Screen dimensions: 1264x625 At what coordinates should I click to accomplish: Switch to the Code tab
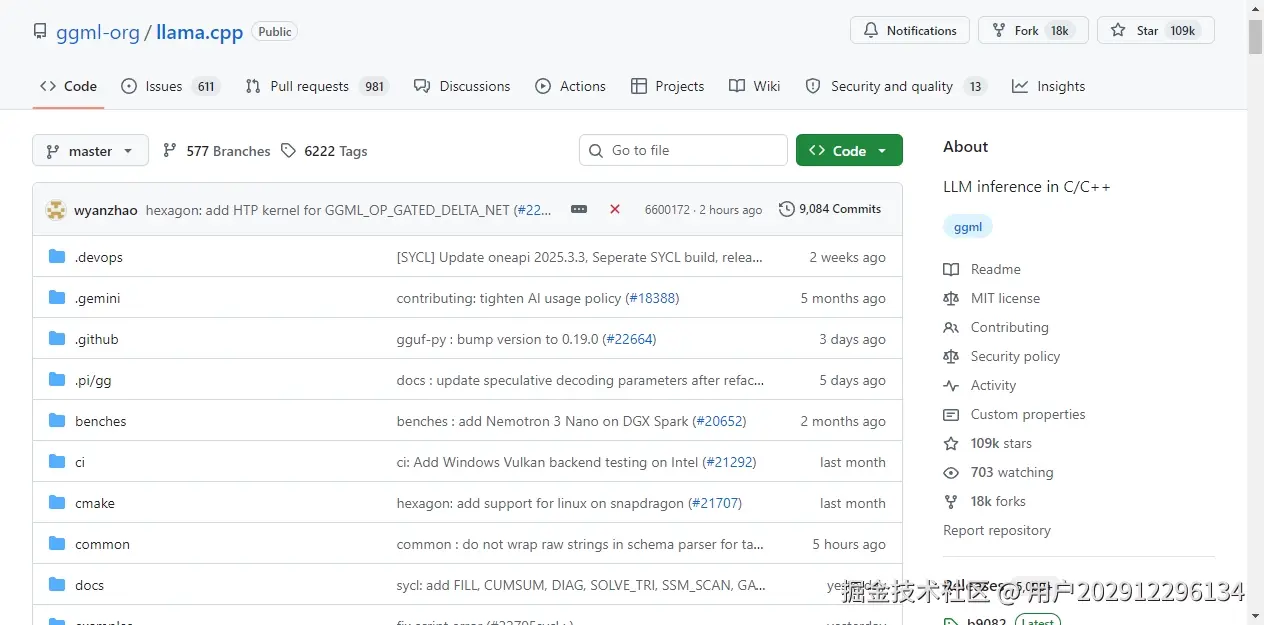coord(68,87)
